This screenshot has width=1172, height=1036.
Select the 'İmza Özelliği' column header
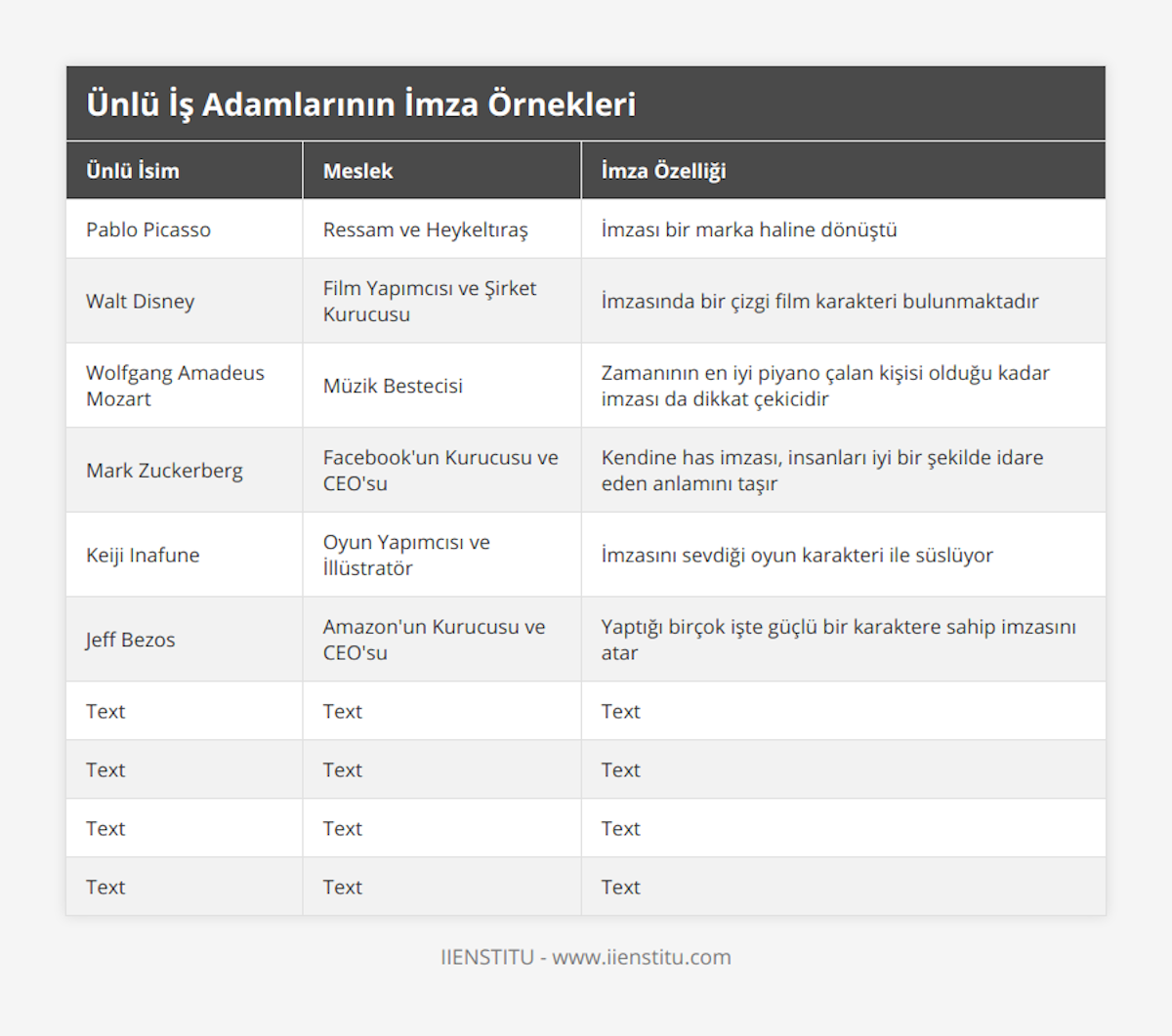tap(663, 171)
